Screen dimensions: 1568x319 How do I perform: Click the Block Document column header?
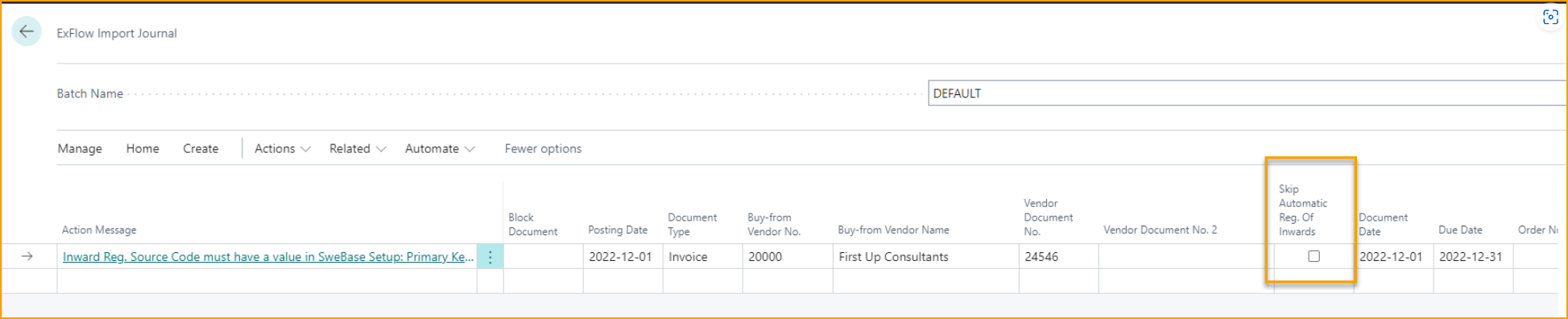[532, 225]
